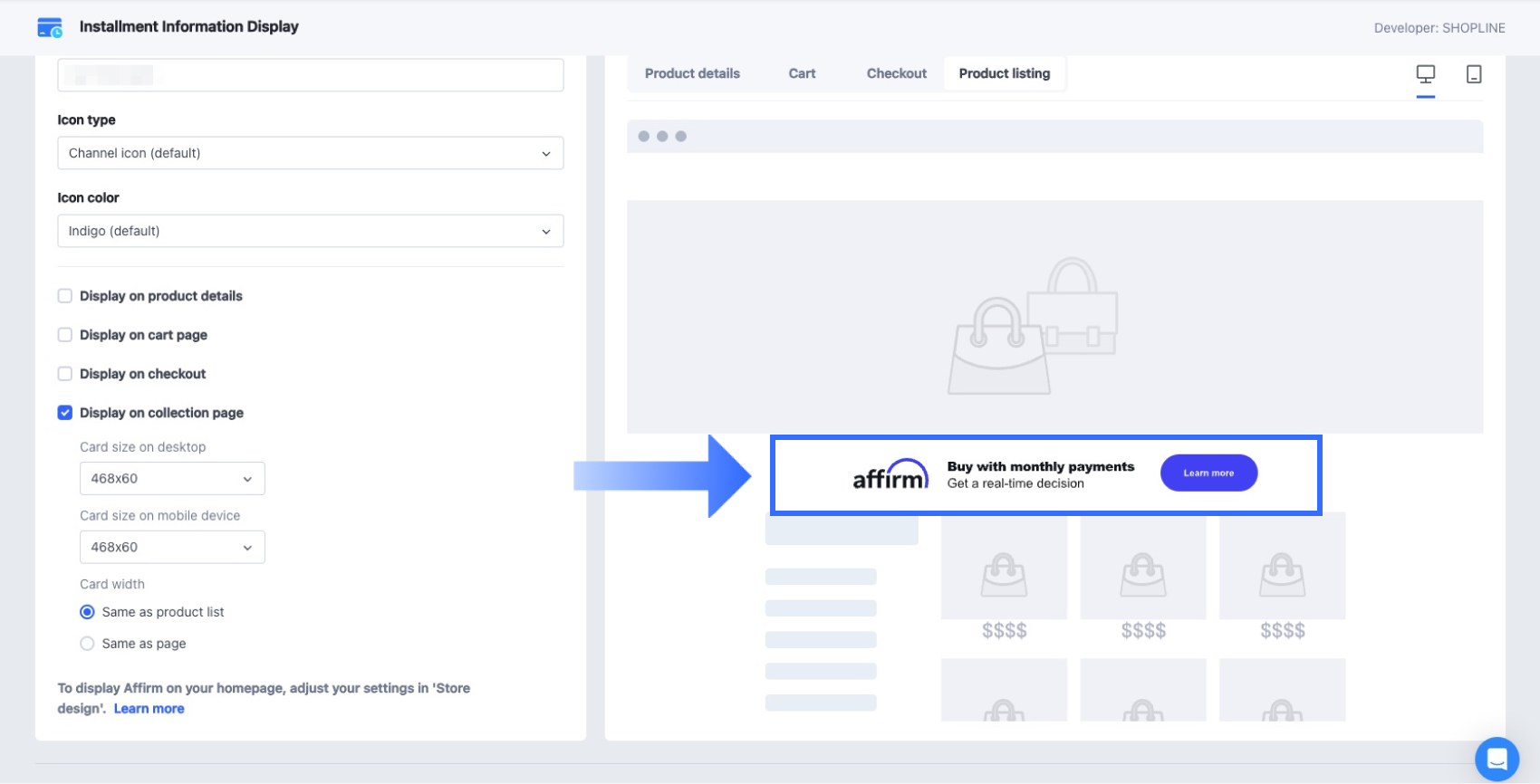
Task: Open the Learn more link about Store design
Action: click(149, 709)
